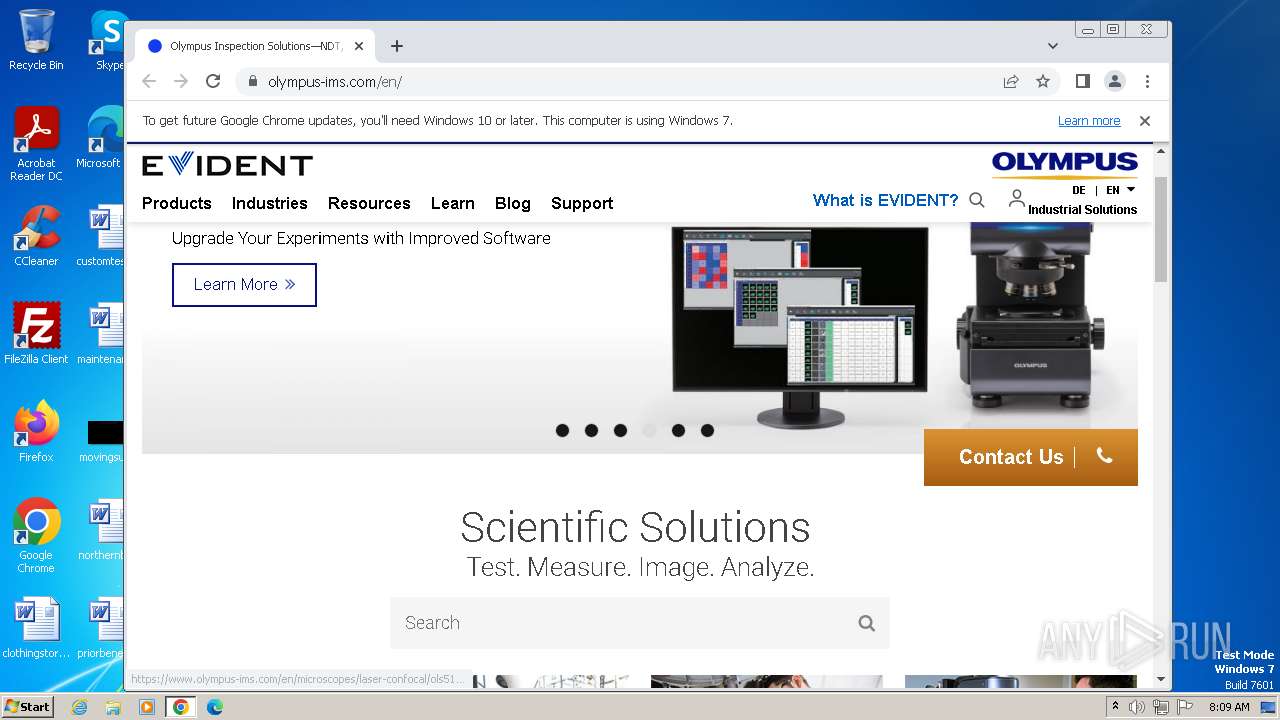Click the taskbar clock showing 8:09 AM
Screen dimensions: 1280x720
(1229, 707)
